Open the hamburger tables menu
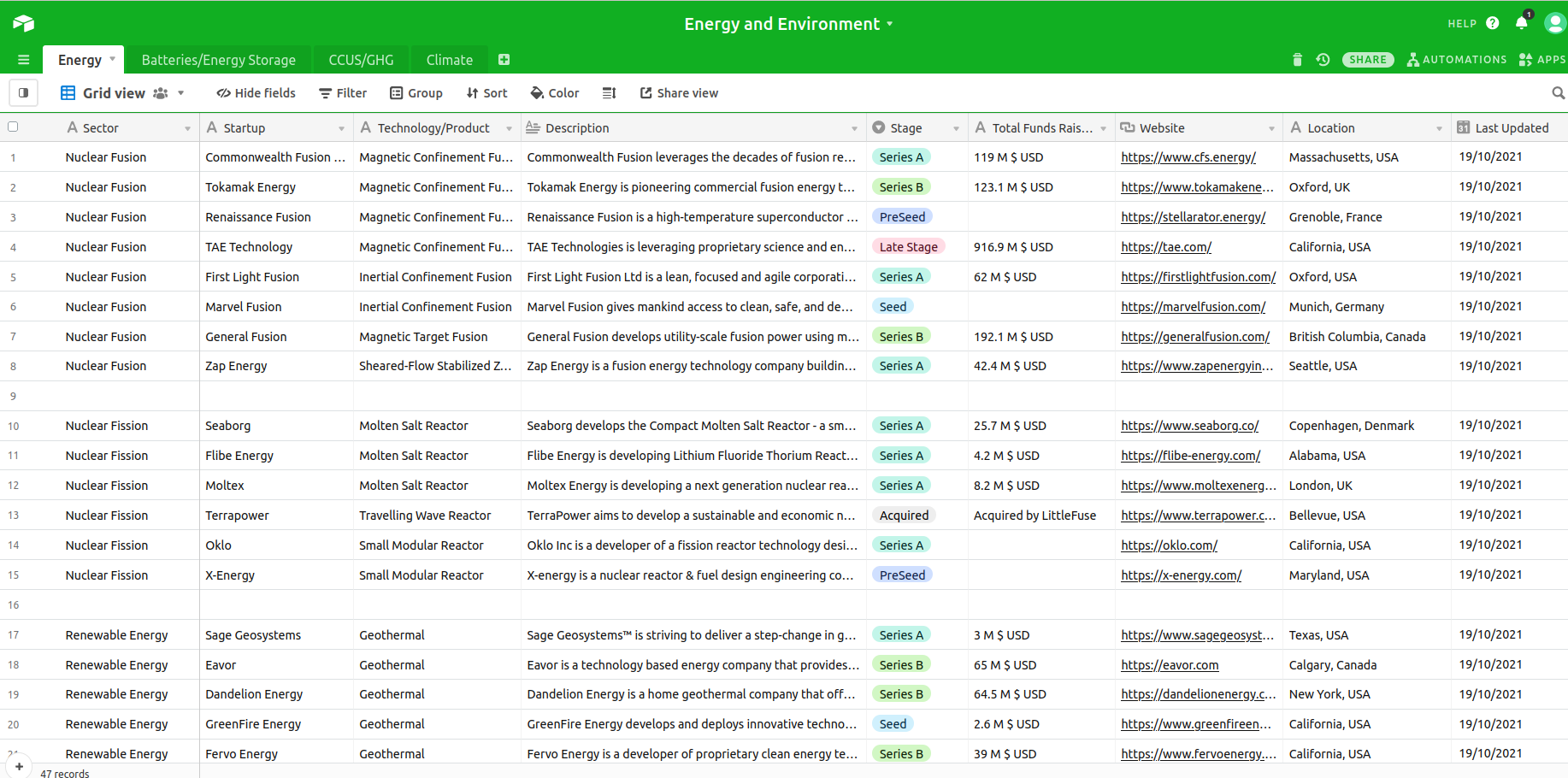 (23, 60)
